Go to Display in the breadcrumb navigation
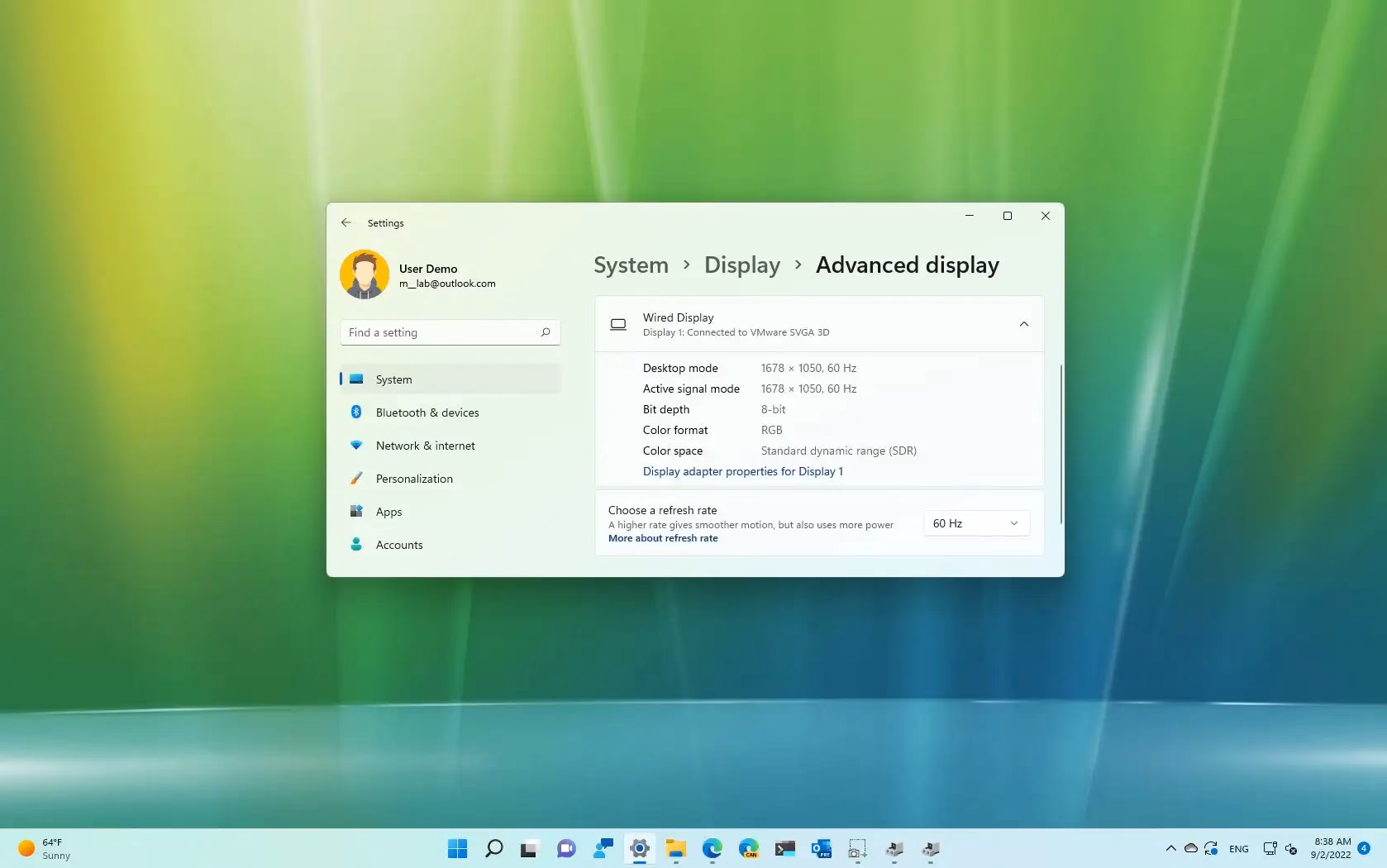 pos(741,265)
